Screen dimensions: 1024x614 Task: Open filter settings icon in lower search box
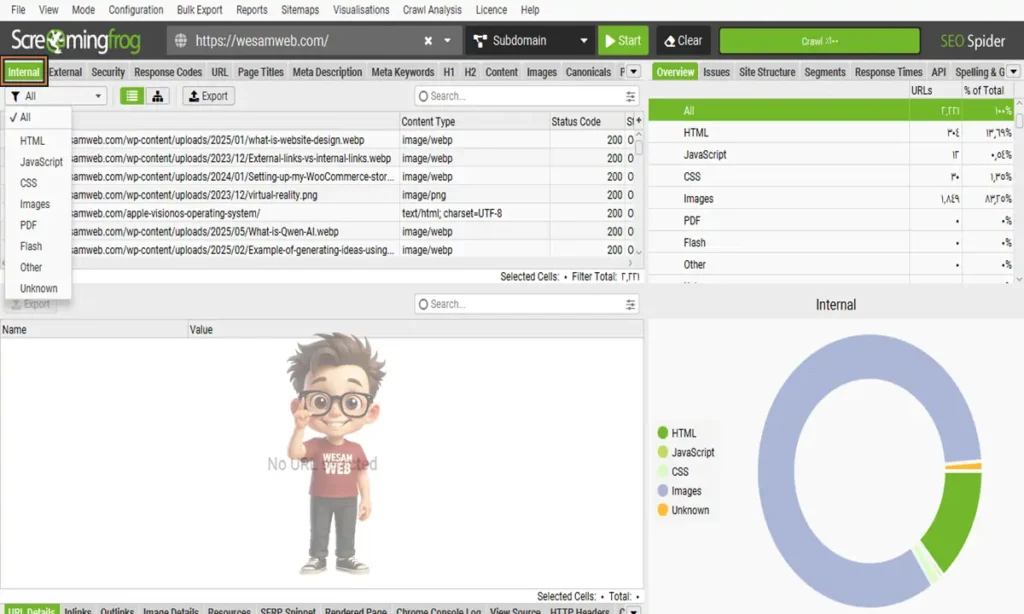pyautogui.click(x=631, y=304)
